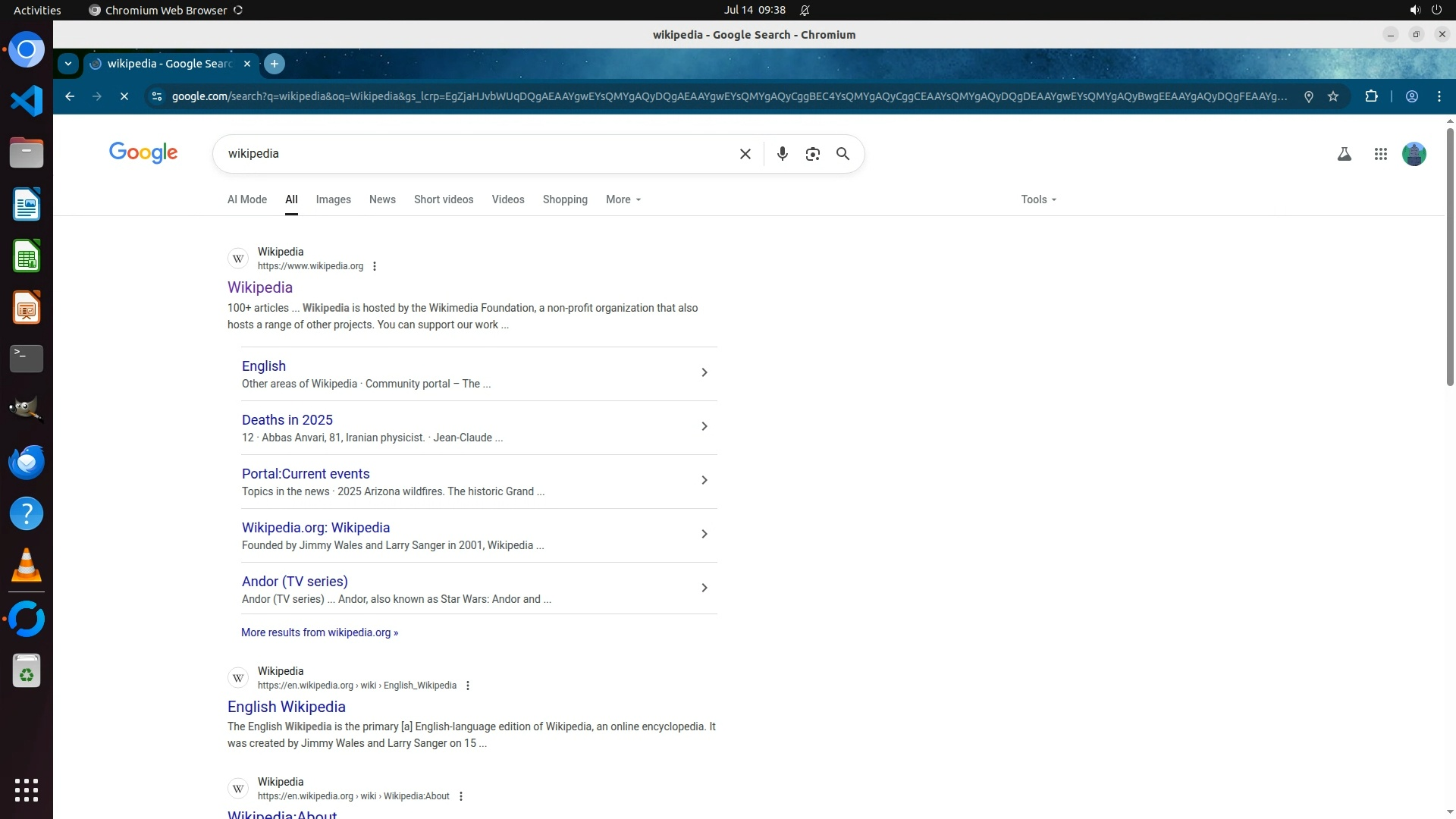This screenshot has height=819, width=1456.
Task: Open tab search dropdown arrow
Action: (x=68, y=64)
